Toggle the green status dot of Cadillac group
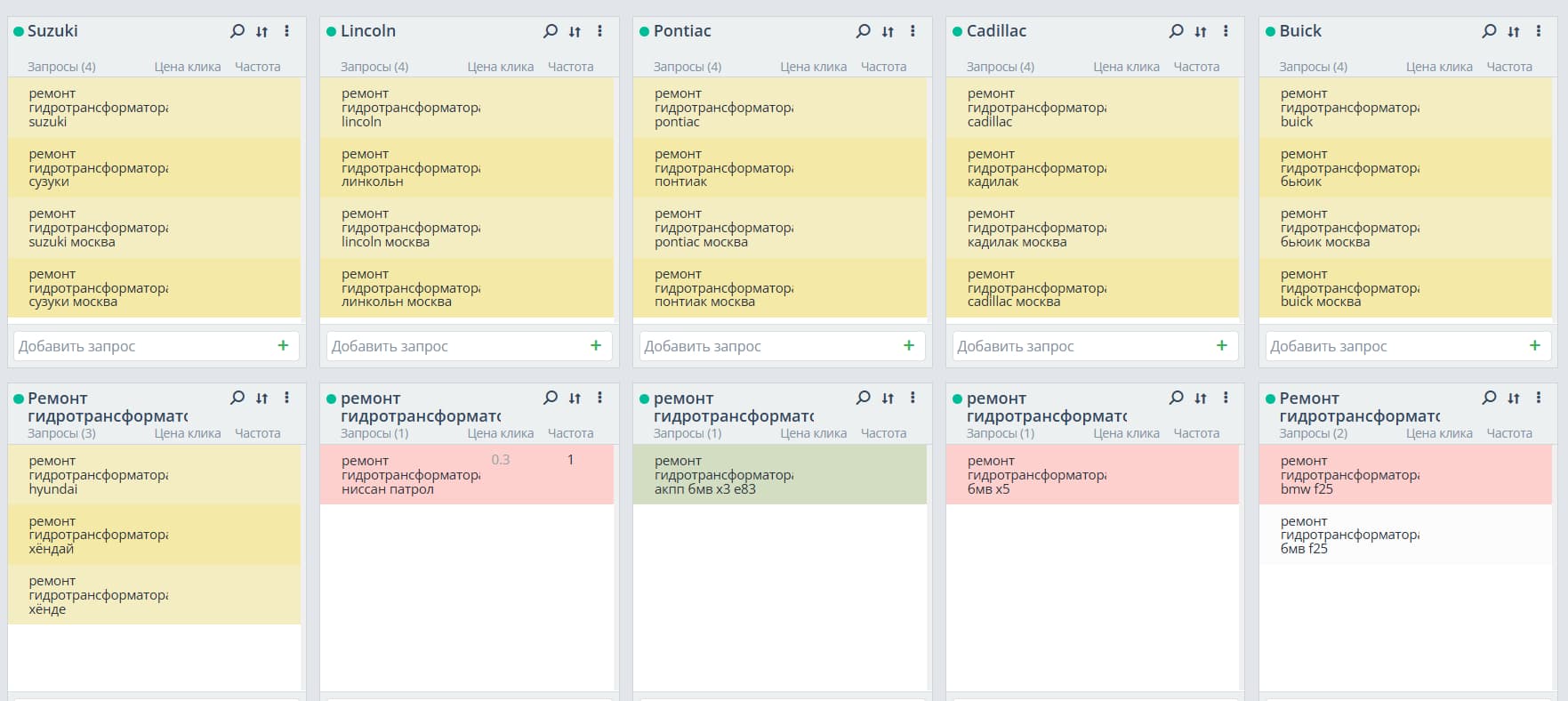 [x=957, y=32]
